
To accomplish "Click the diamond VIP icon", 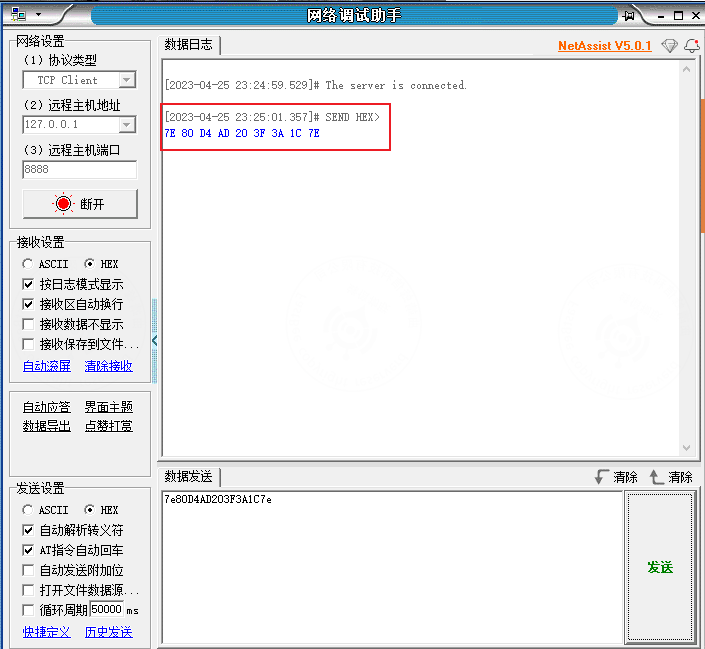I will [669, 45].
